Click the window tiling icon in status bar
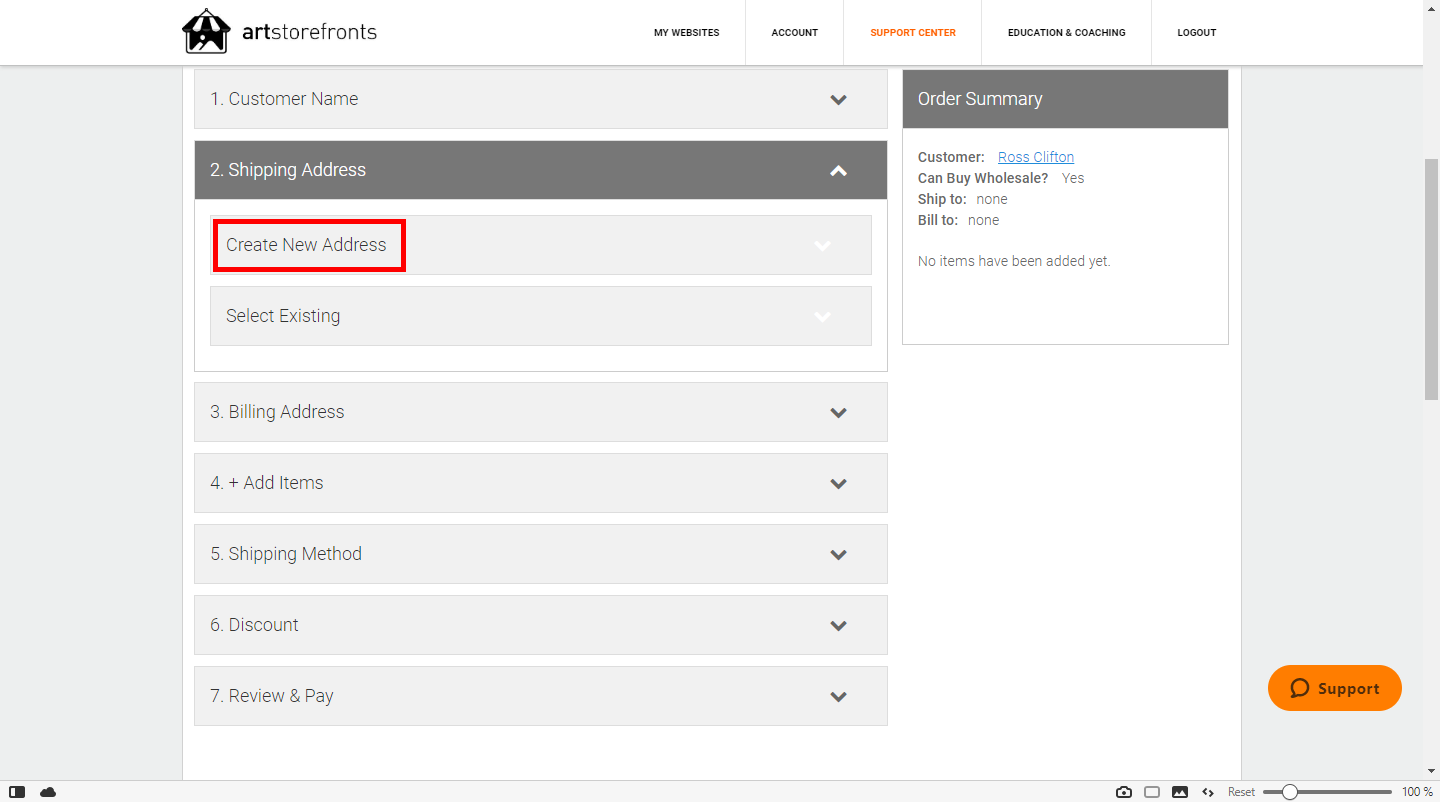The width and height of the screenshot is (1440, 802). tap(1152, 792)
